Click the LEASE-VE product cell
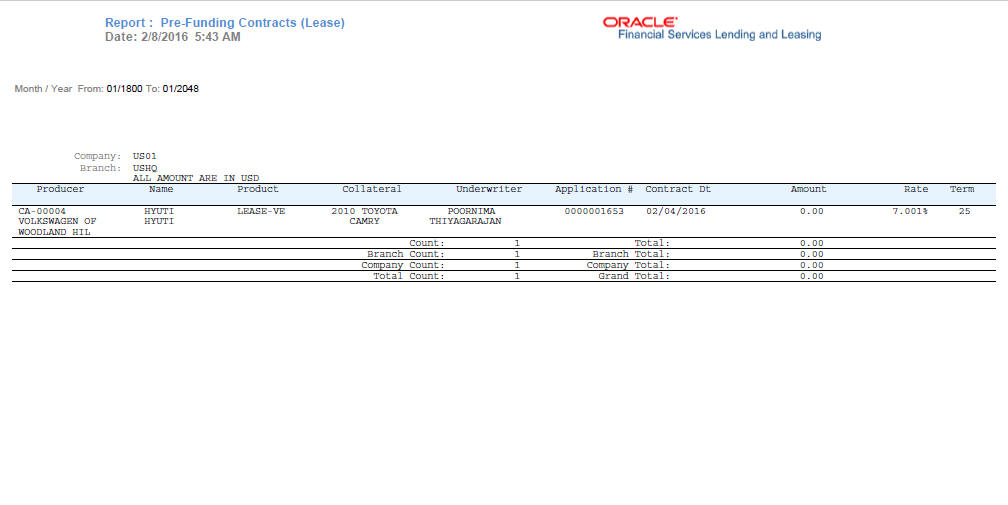Viewport: 1008px width, 505px height. 261,211
